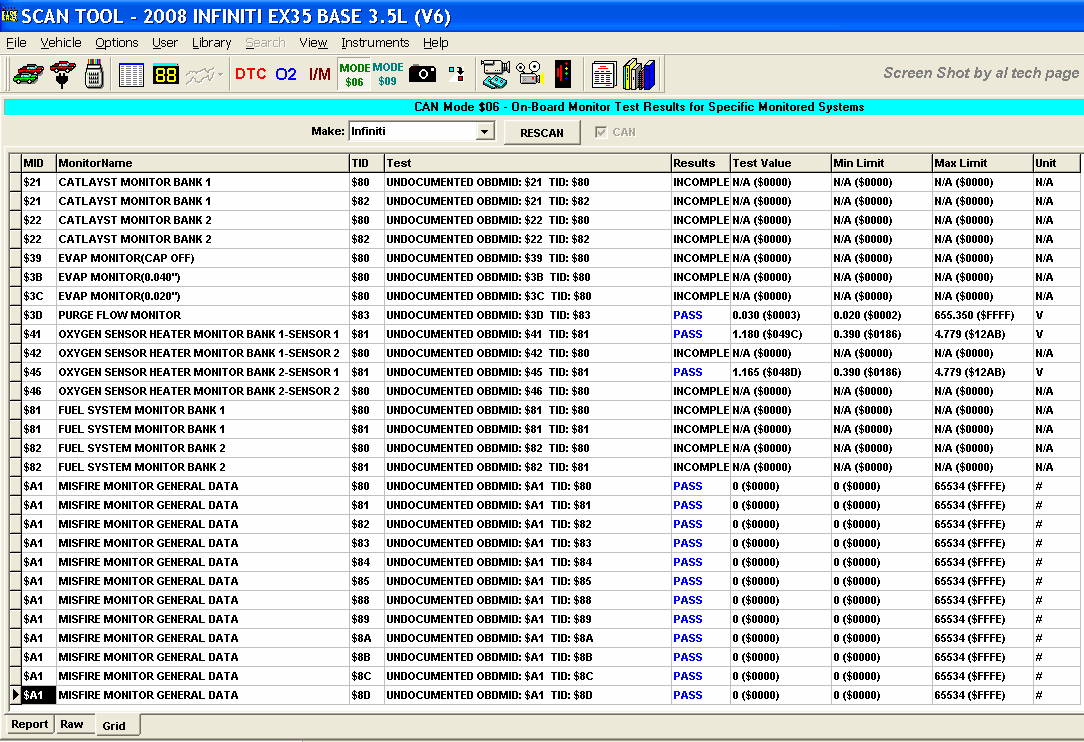Click the 655.350 ($FFFF) max limit
Screen dimensions: 1084x742
pos(982,315)
